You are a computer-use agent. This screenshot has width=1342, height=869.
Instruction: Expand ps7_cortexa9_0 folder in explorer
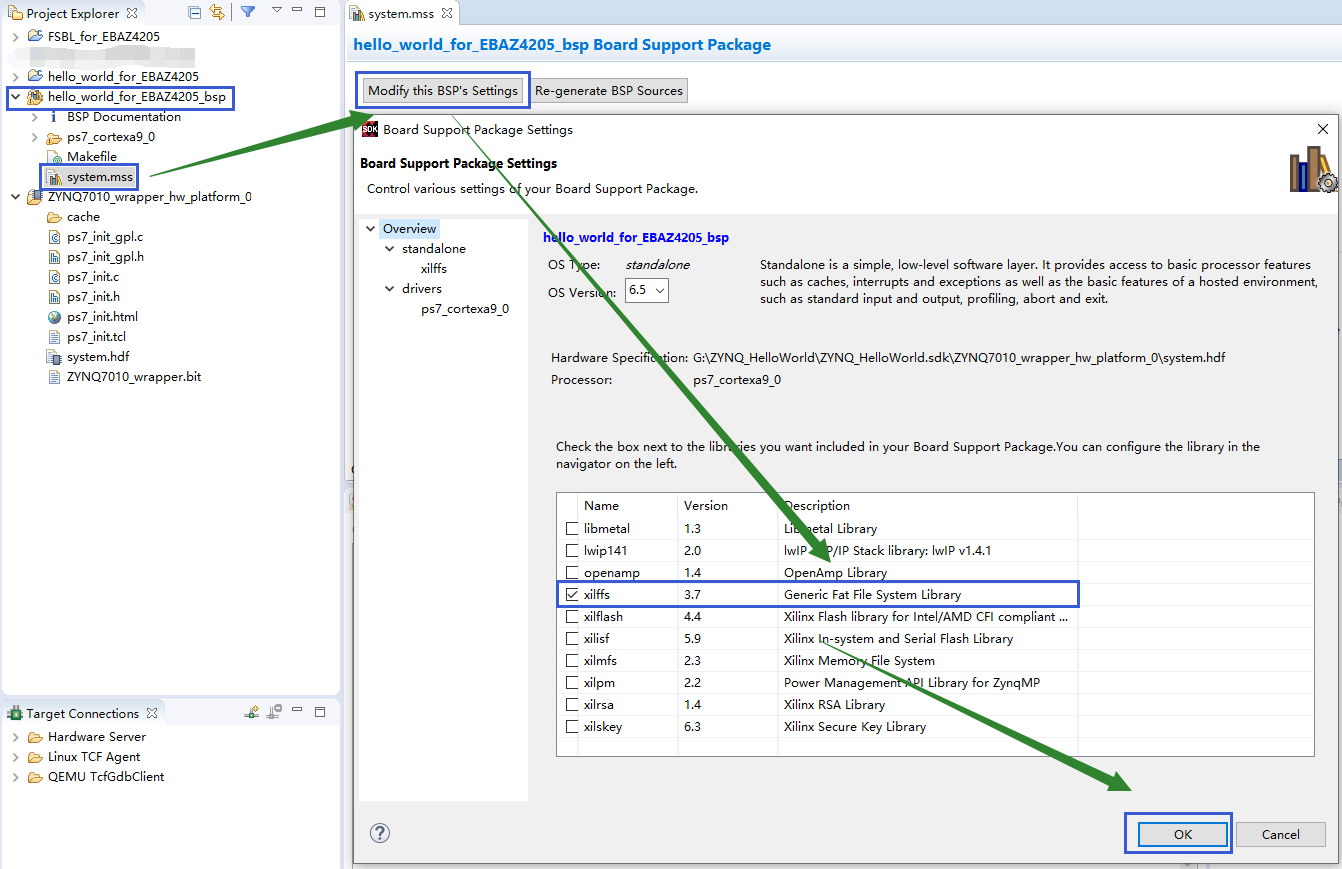point(34,137)
